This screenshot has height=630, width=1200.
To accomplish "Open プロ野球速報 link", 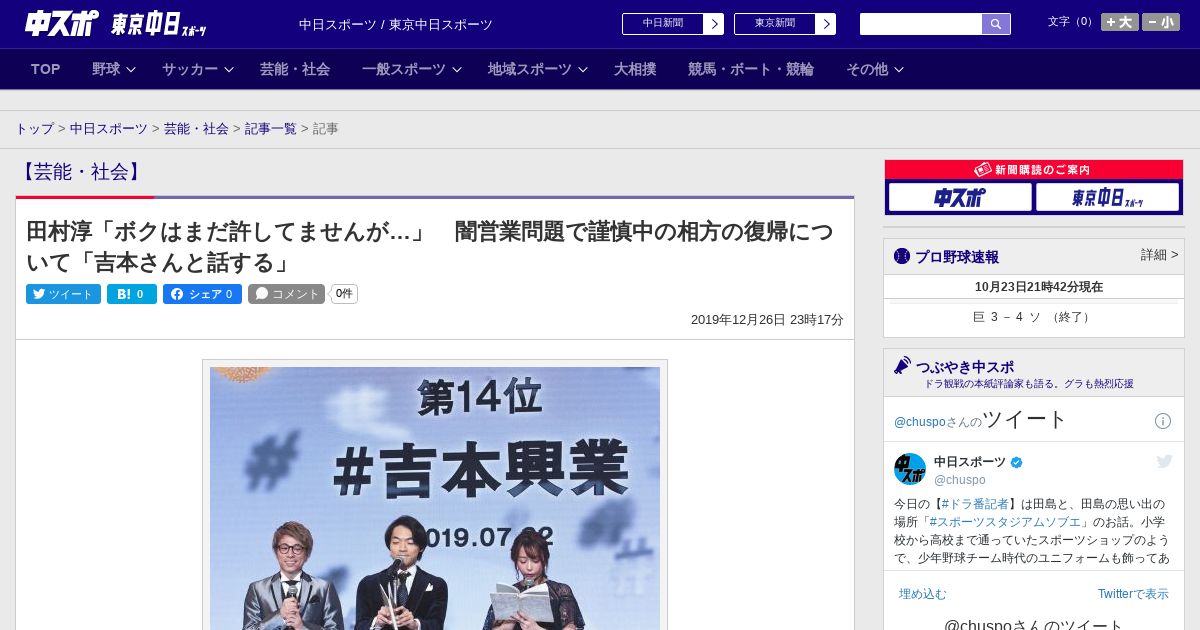I will [957, 257].
